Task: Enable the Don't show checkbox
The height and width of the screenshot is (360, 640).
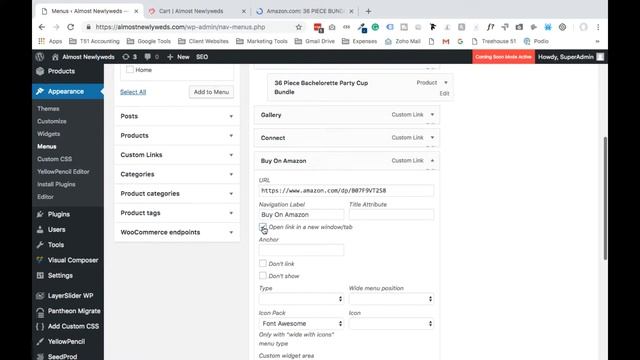Action: (263, 276)
